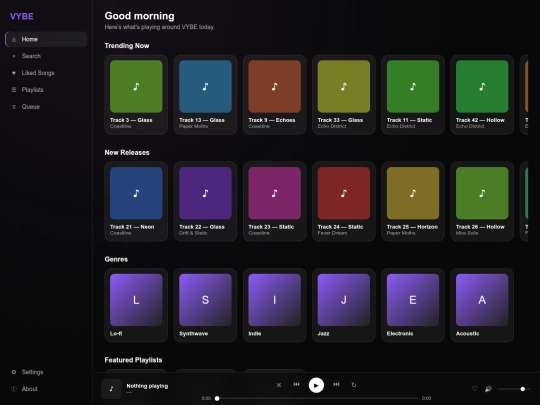This screenshot has height=405, width=540.
Task: Open Track 13 — Glass blue cover
Action: pyautogui.click(x=205, y=86)
